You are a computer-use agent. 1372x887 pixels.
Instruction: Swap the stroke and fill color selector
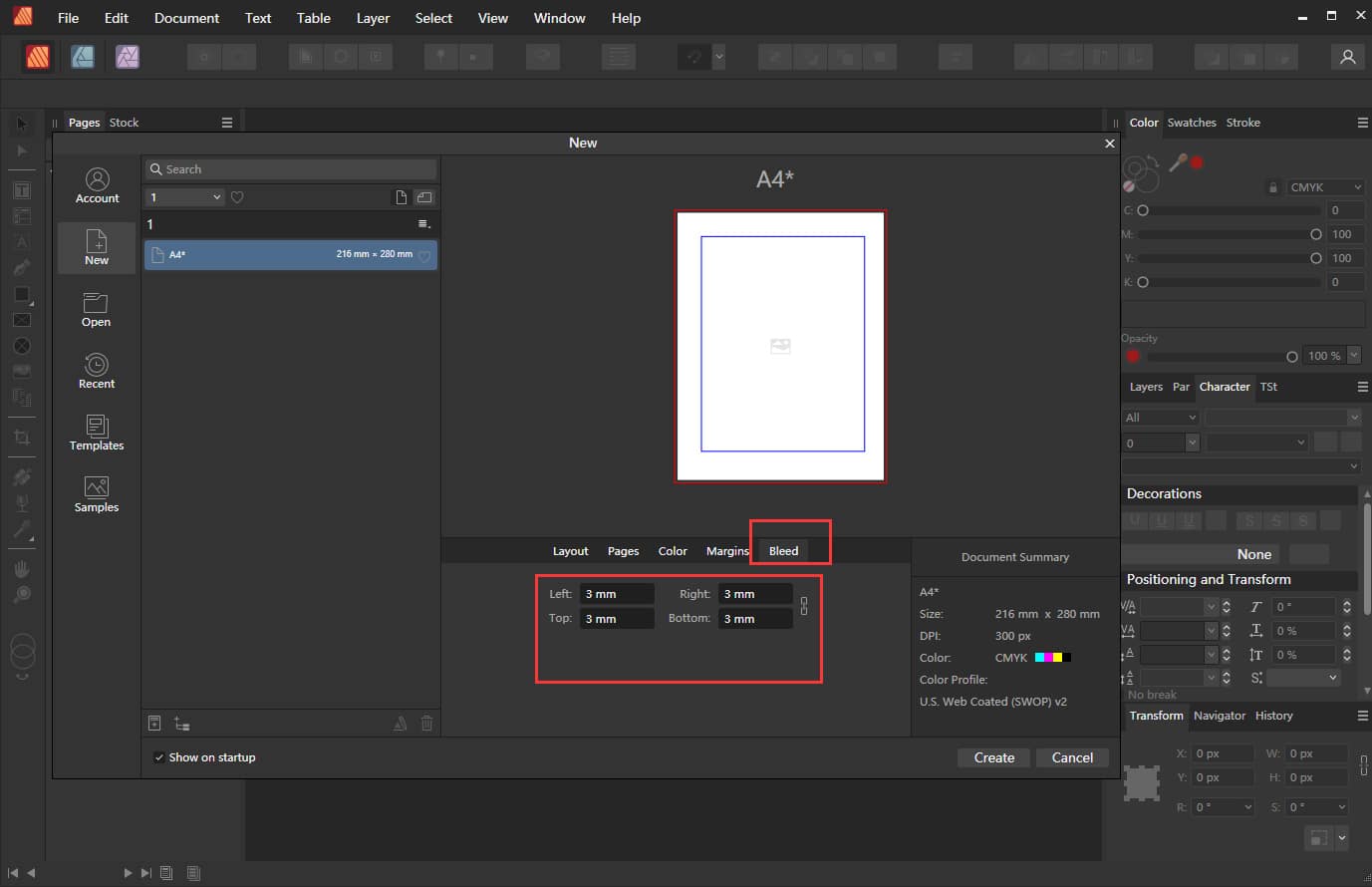tap(1151, 161)
